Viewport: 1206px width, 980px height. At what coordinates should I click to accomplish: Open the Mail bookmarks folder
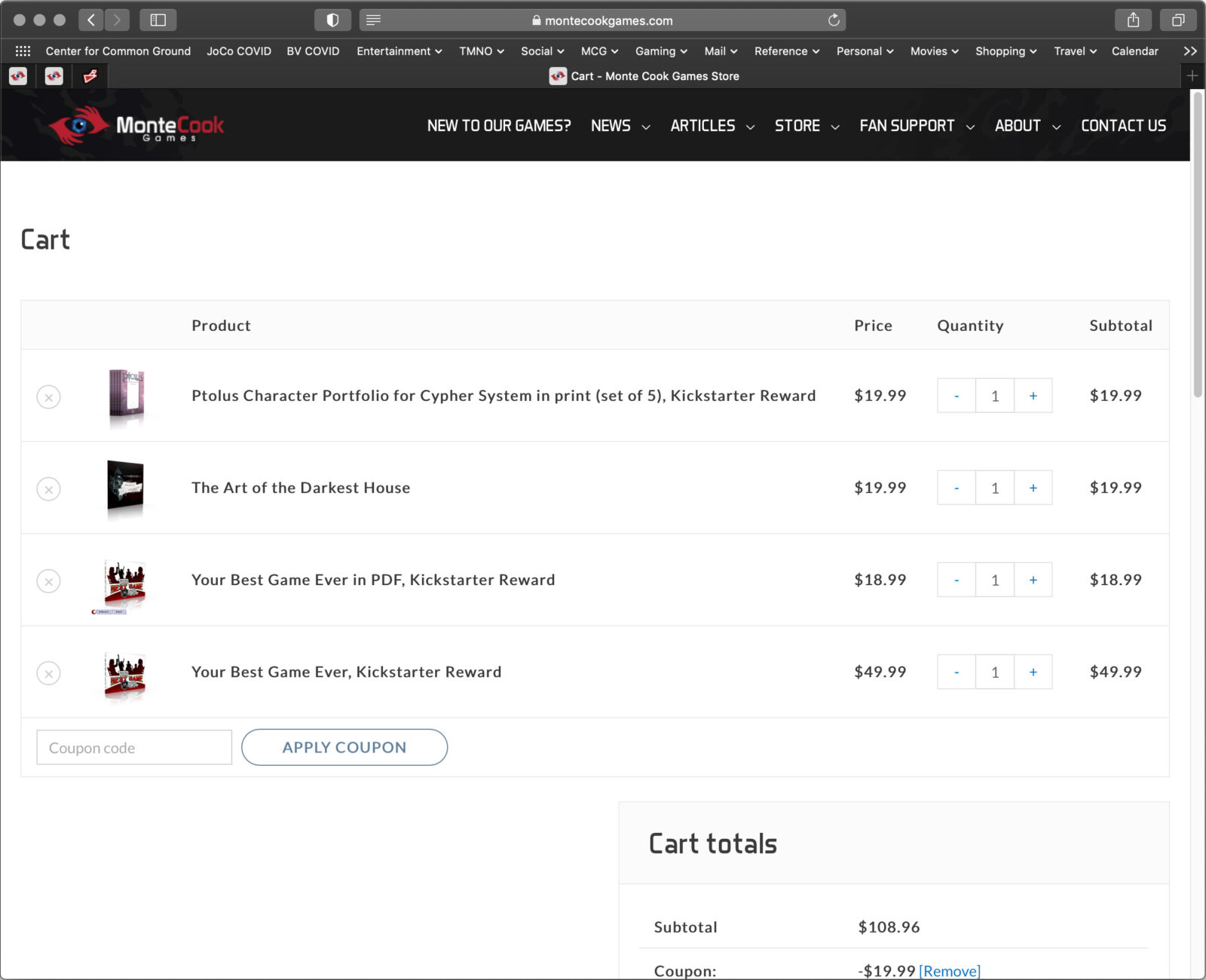click(721, 51)
